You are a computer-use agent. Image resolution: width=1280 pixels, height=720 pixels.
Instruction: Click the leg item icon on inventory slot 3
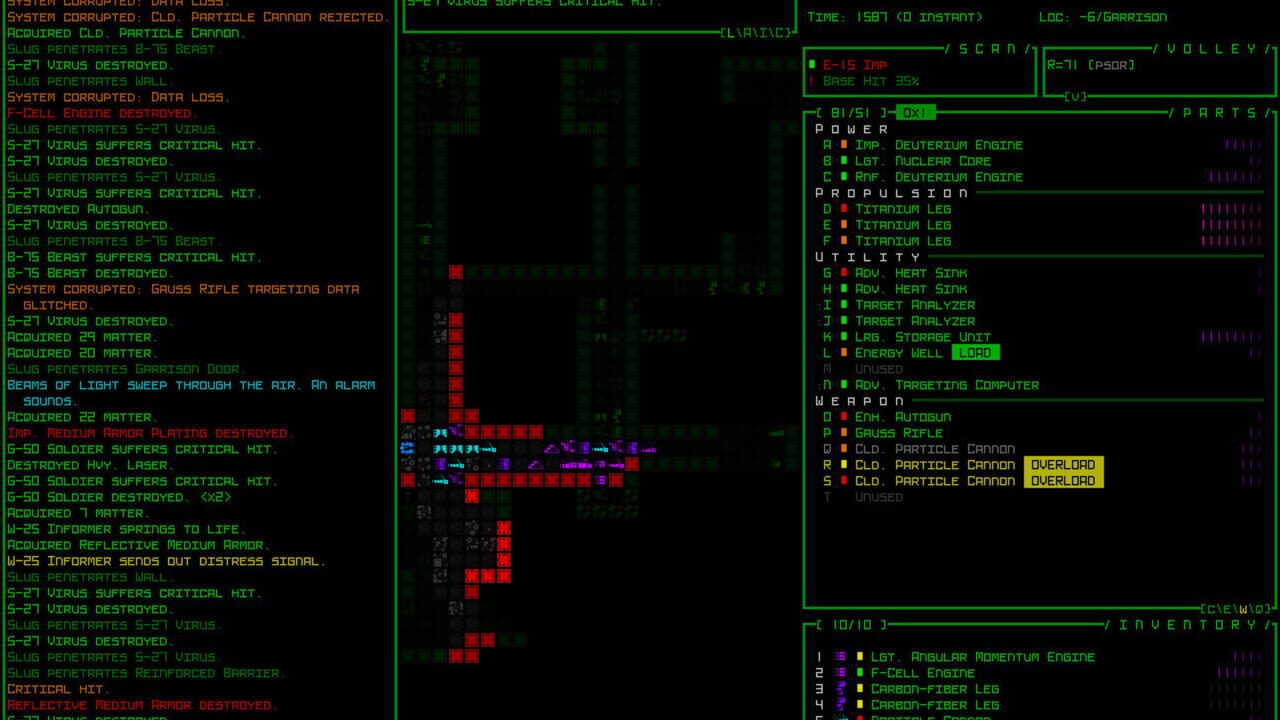pos(841,689)
